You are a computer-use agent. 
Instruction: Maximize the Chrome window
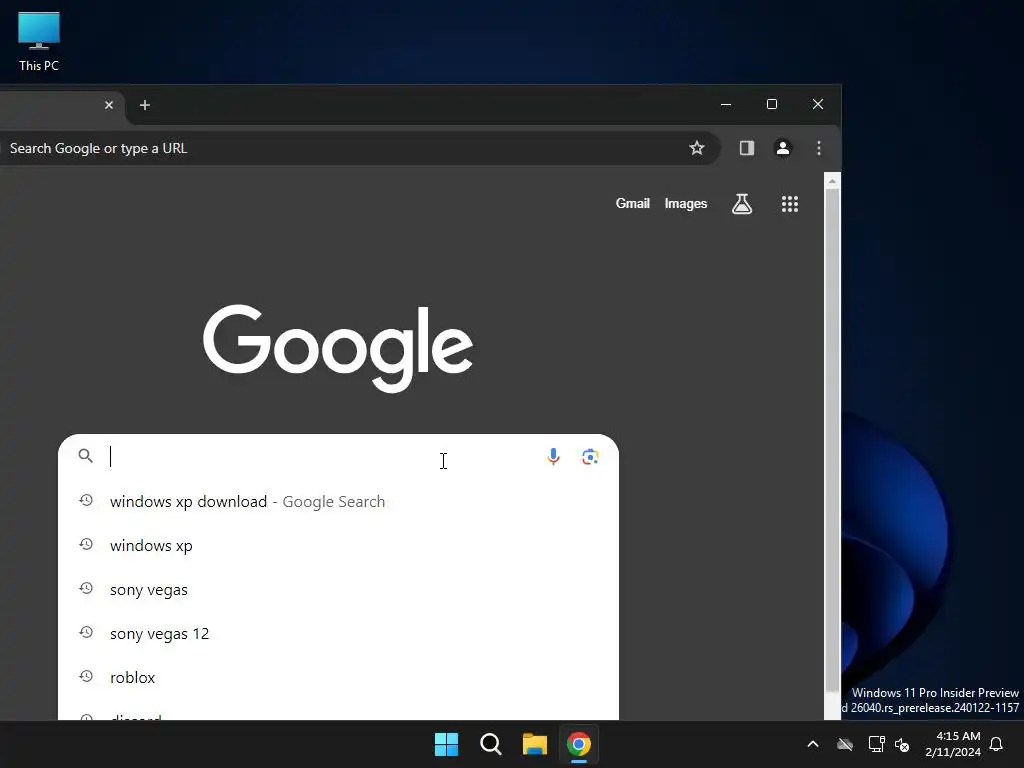tap(771, 104)
